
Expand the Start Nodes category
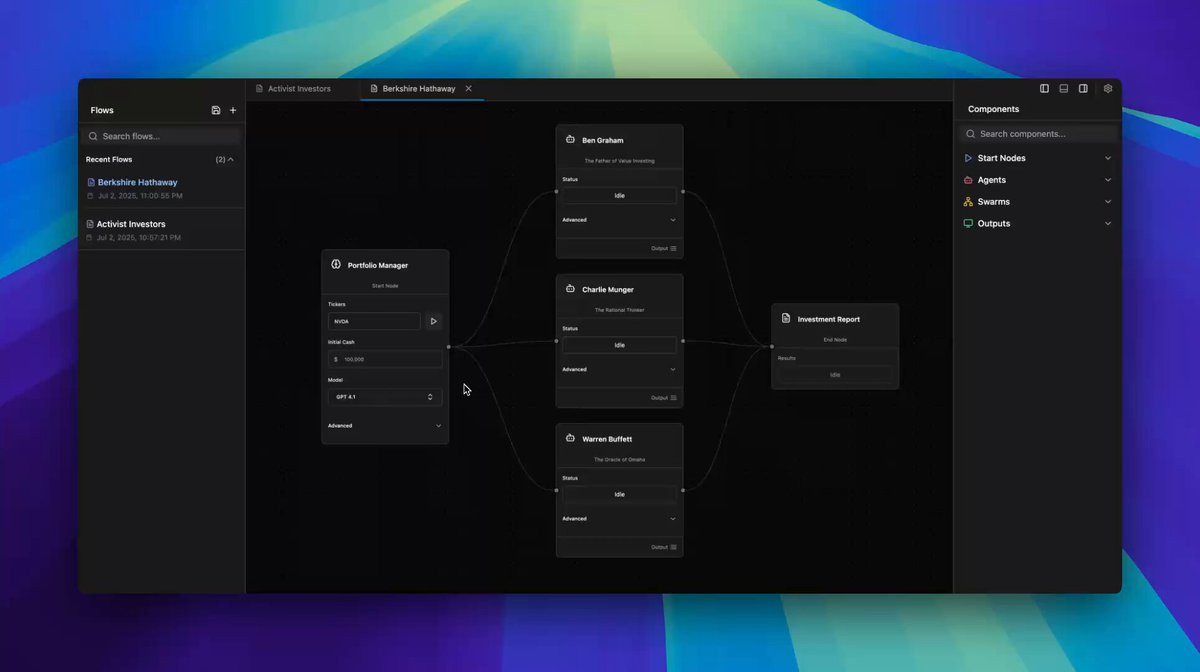pyautogui.click(x=1108, y=158)
